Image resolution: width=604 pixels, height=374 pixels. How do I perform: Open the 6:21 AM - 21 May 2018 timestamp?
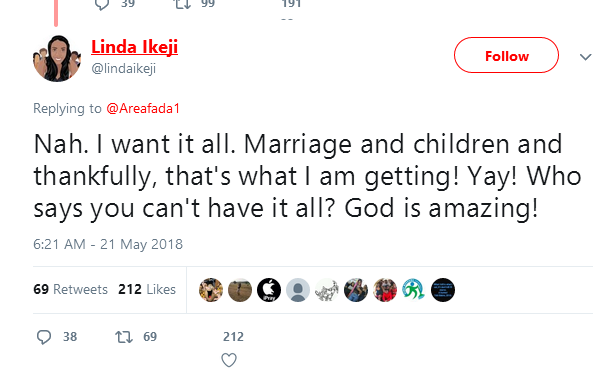pos(108,244)
